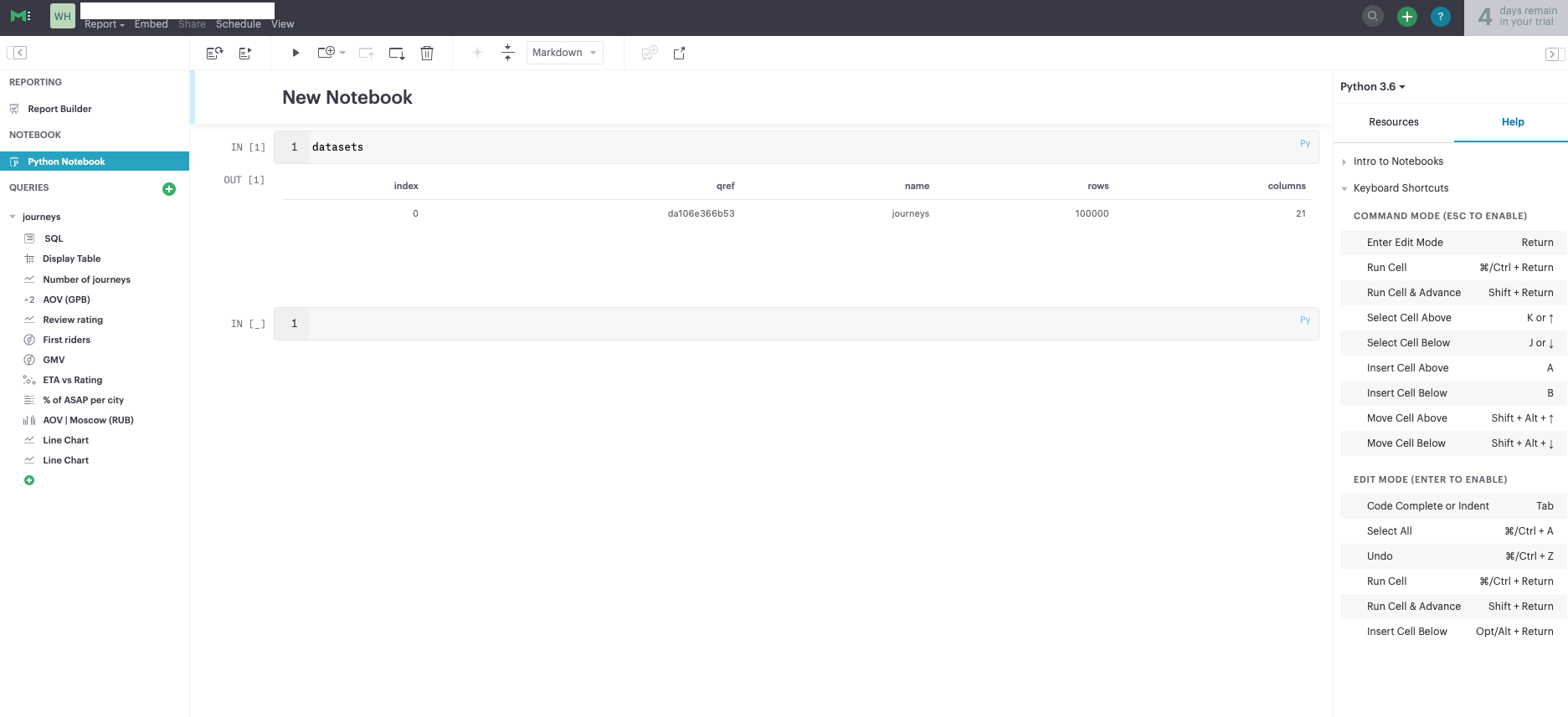Click the Display Table icon
The image size is (1568, 717).
29,259
